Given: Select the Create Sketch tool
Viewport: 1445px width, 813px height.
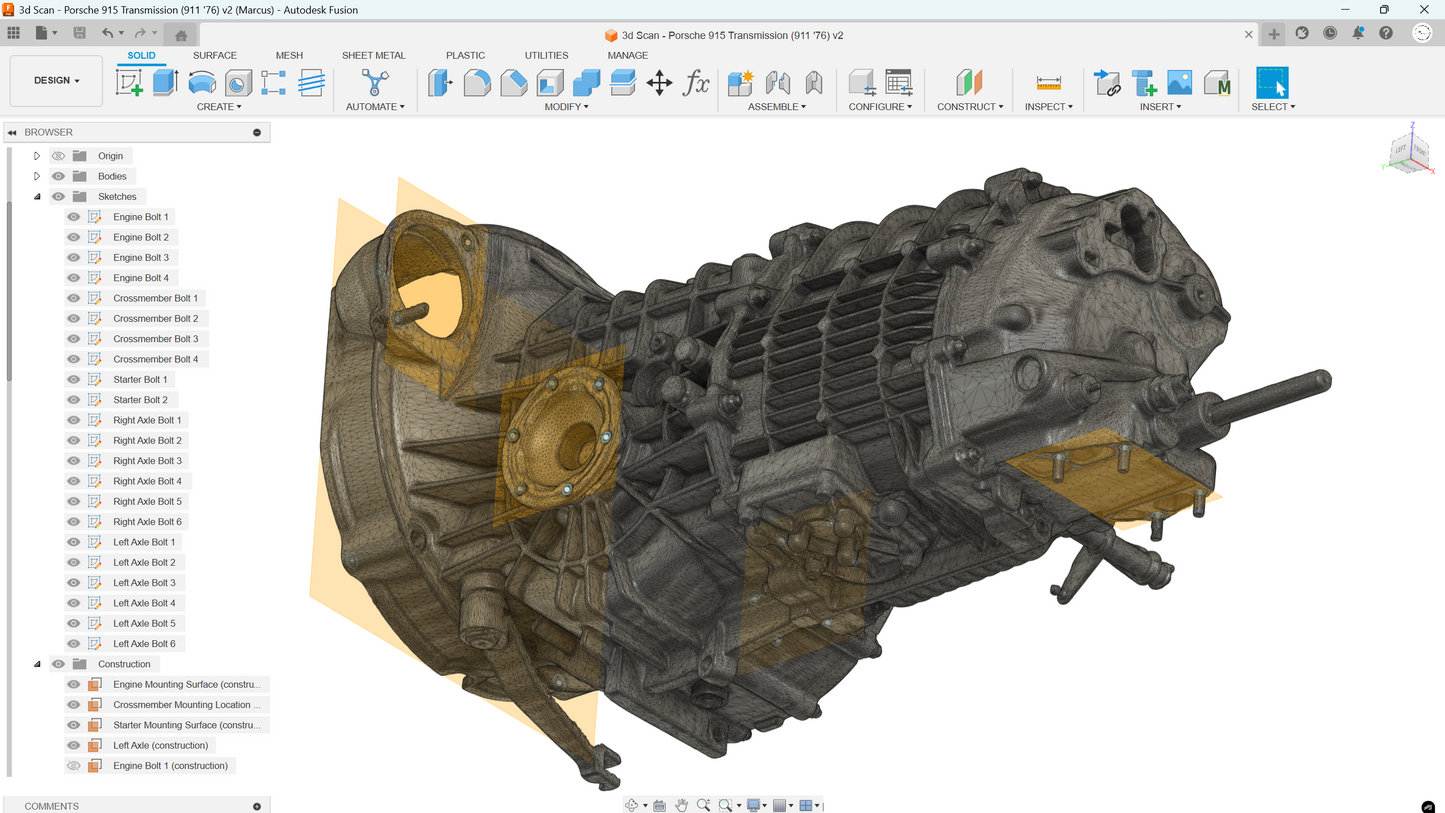Looking at the screenshot, I should (129, 83).
